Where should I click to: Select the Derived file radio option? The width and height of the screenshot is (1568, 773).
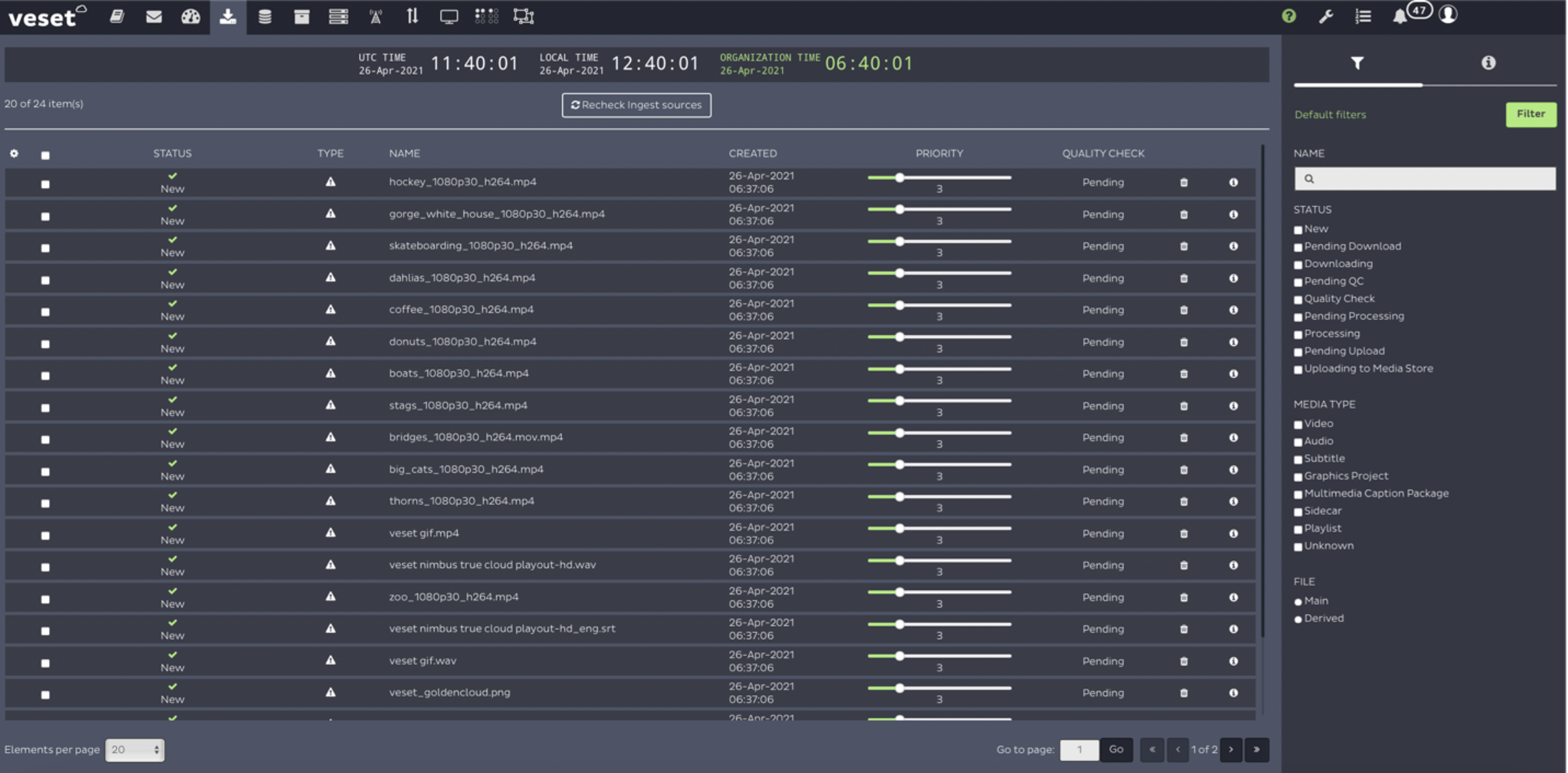(x=1298, y=619)
